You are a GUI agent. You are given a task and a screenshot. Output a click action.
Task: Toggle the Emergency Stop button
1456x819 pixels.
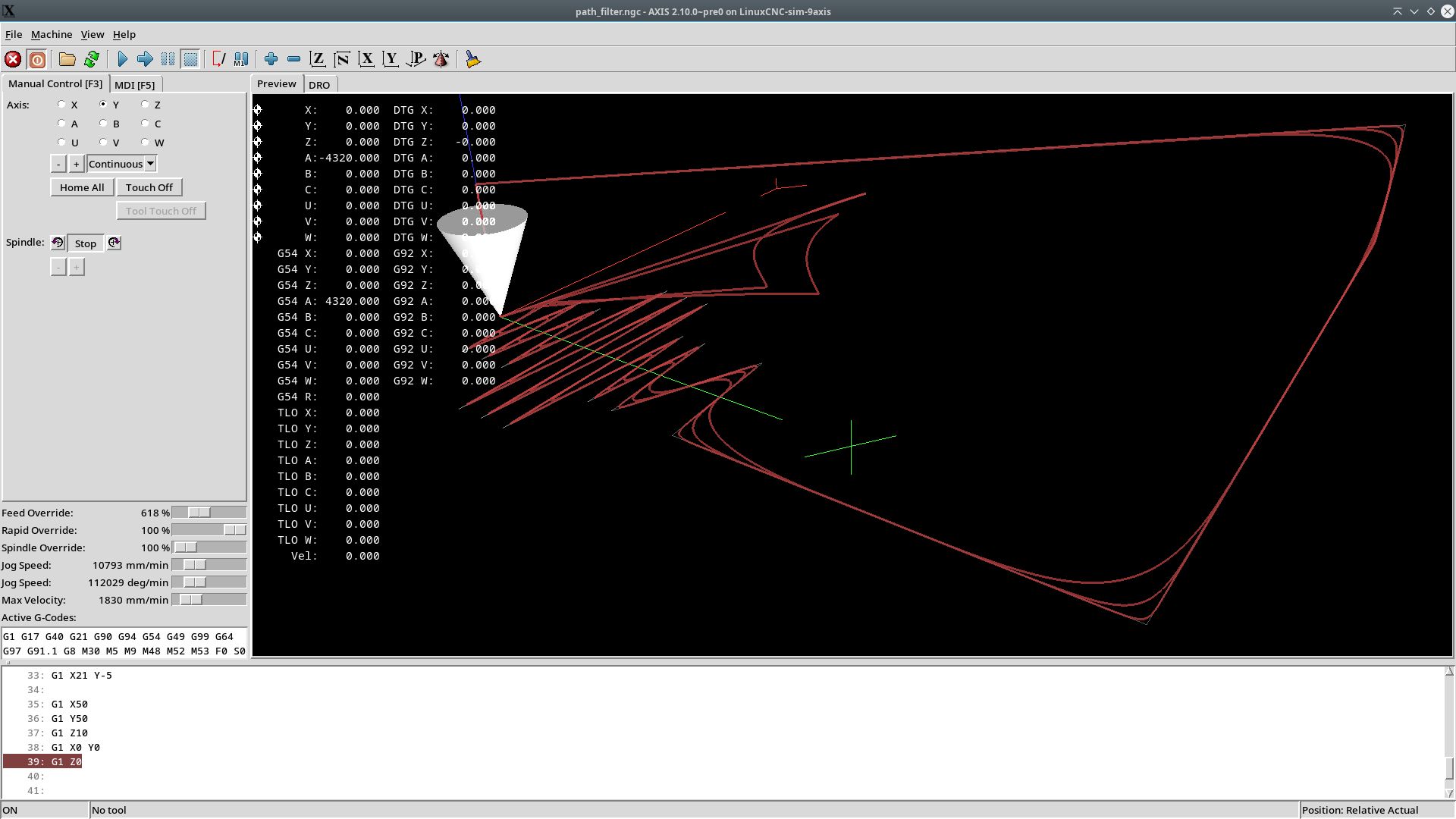(x=13, y=59)
